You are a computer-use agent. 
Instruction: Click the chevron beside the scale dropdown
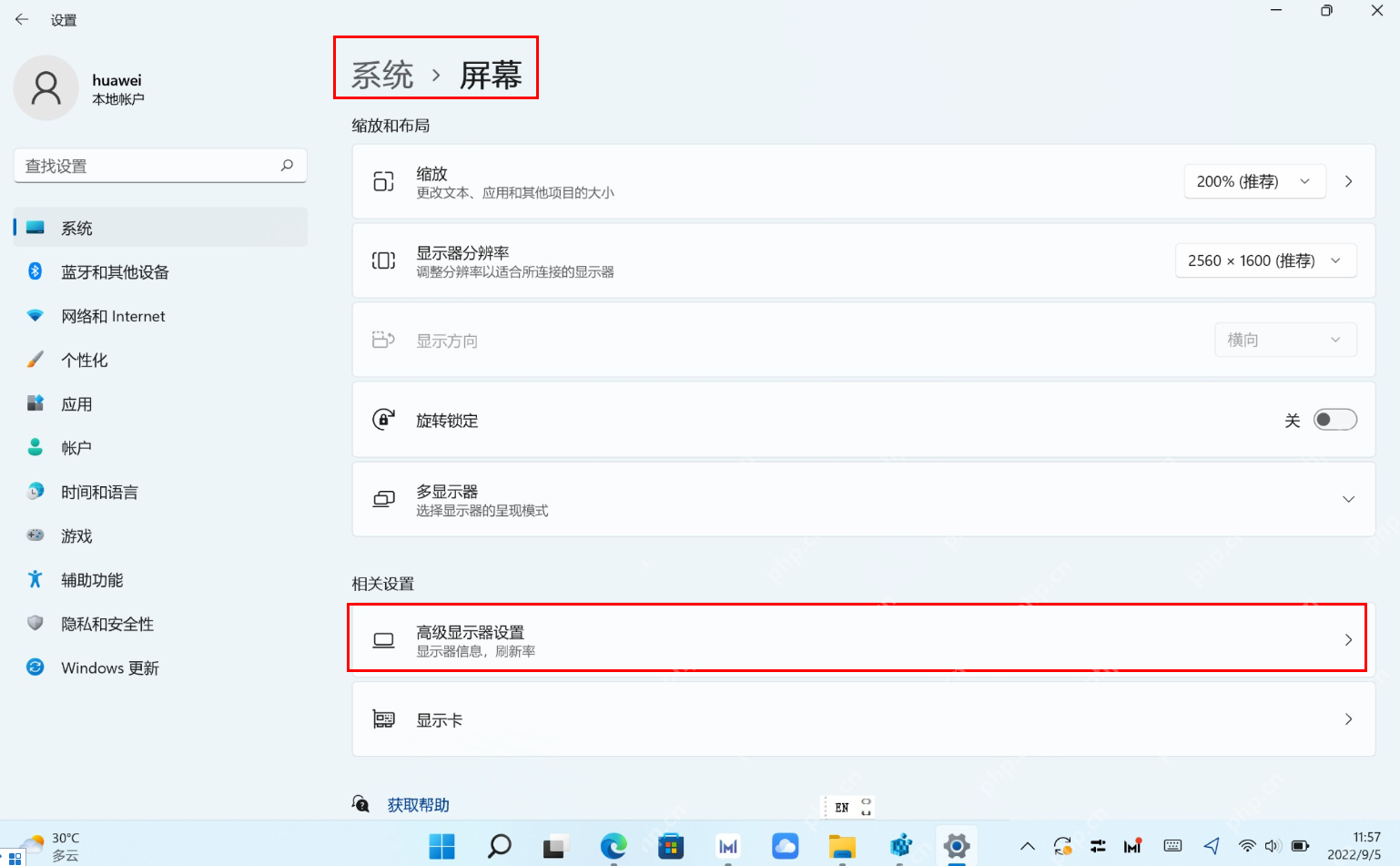(x=1349, y=181)
